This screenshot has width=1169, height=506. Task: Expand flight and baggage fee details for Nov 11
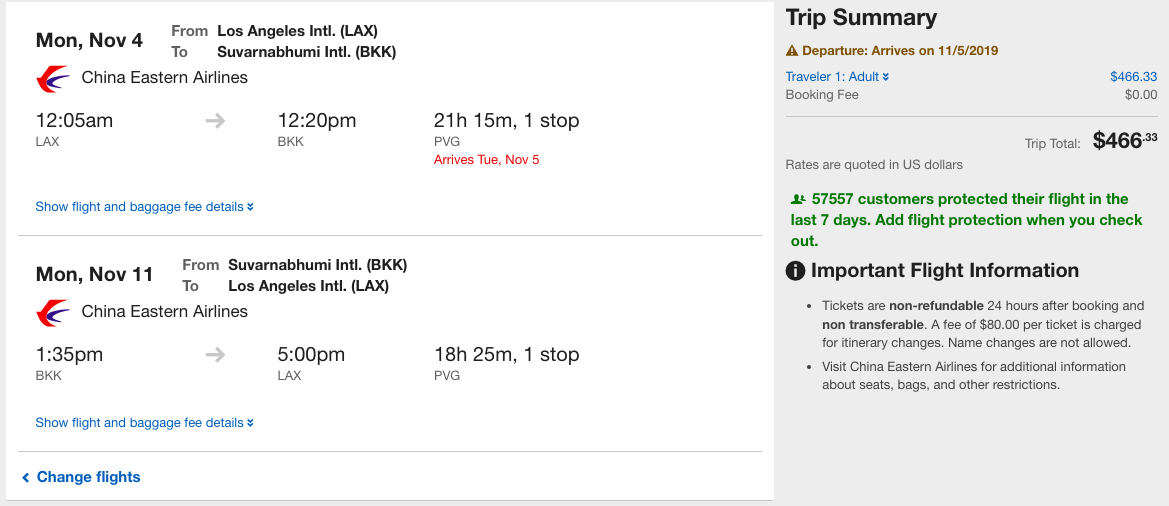point(144,423)
